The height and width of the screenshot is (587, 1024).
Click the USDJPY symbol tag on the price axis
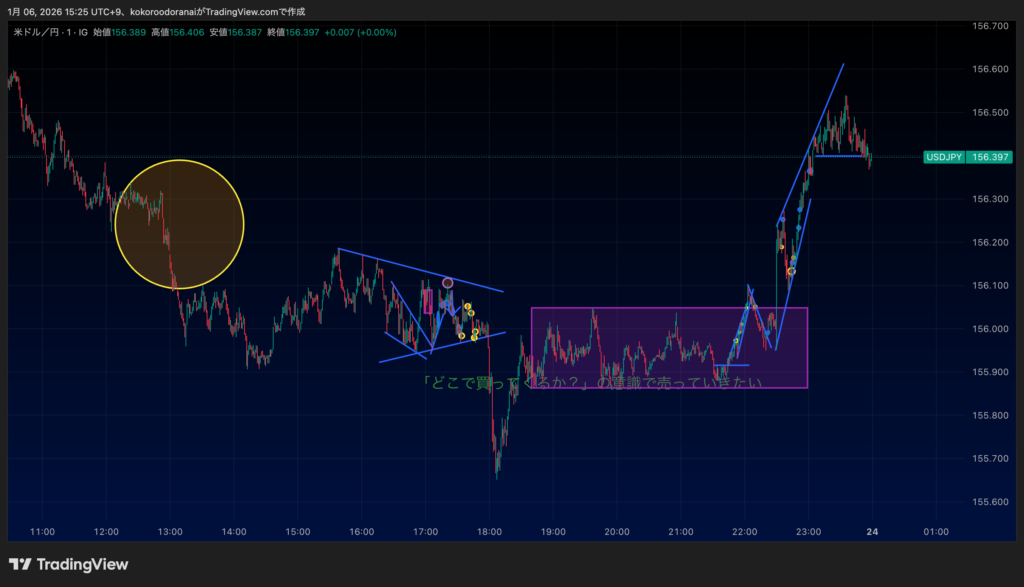[945, 157]
